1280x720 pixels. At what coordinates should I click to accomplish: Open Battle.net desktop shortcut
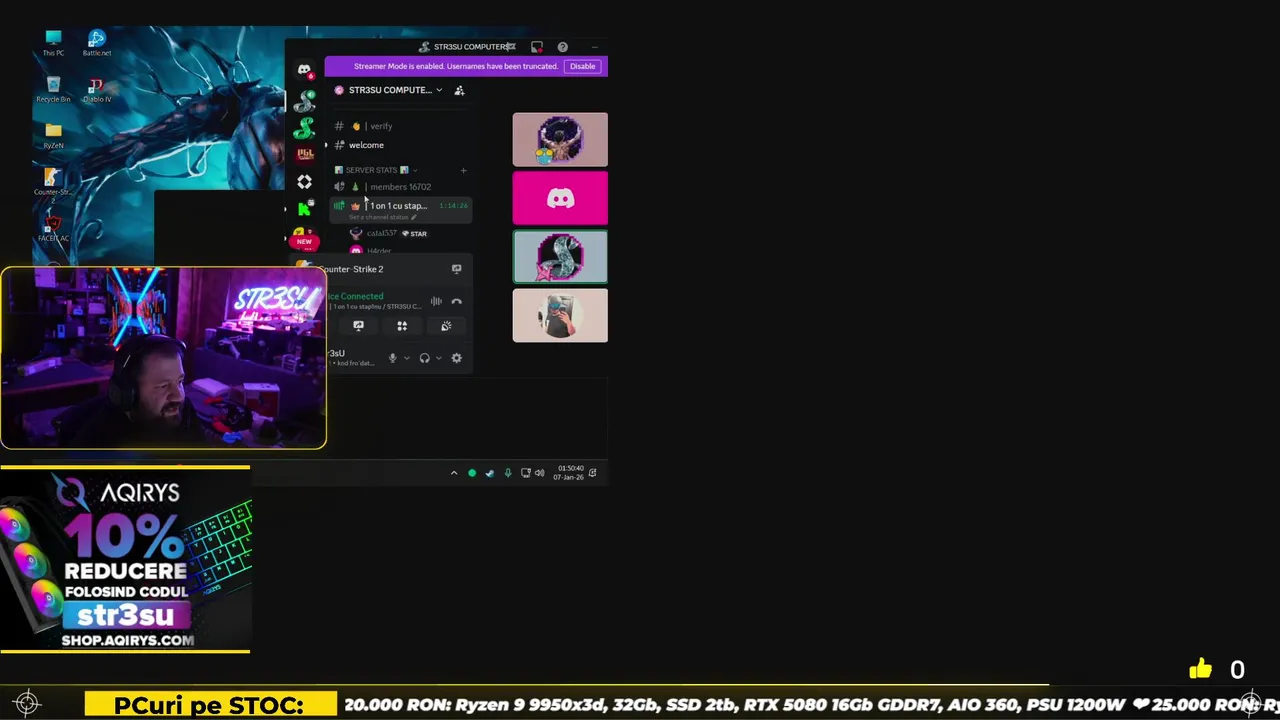pos(97,43)
